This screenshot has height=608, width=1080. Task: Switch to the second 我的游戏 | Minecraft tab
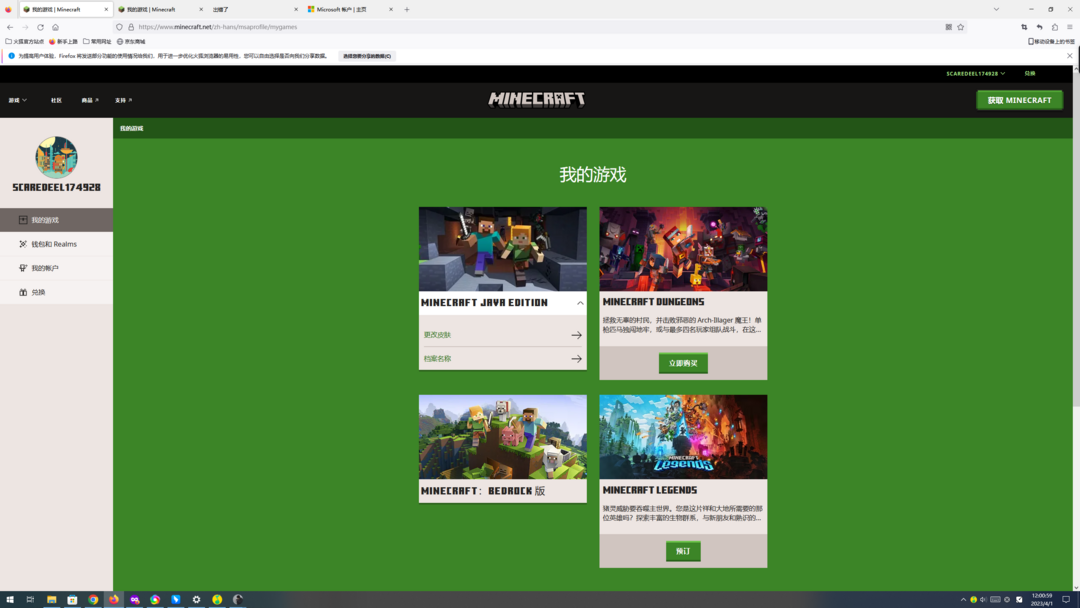click(x=159, y=9)
